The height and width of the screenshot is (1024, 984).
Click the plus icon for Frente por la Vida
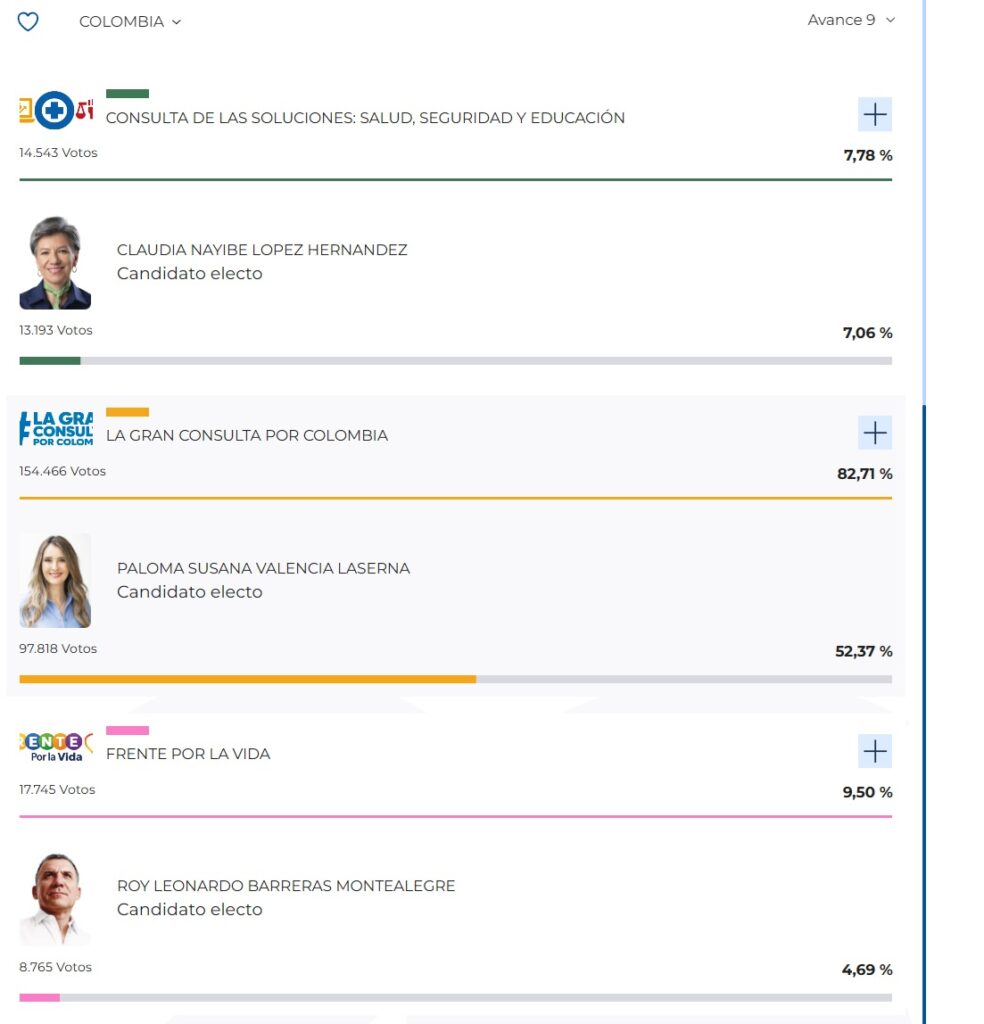coord(874,751)
